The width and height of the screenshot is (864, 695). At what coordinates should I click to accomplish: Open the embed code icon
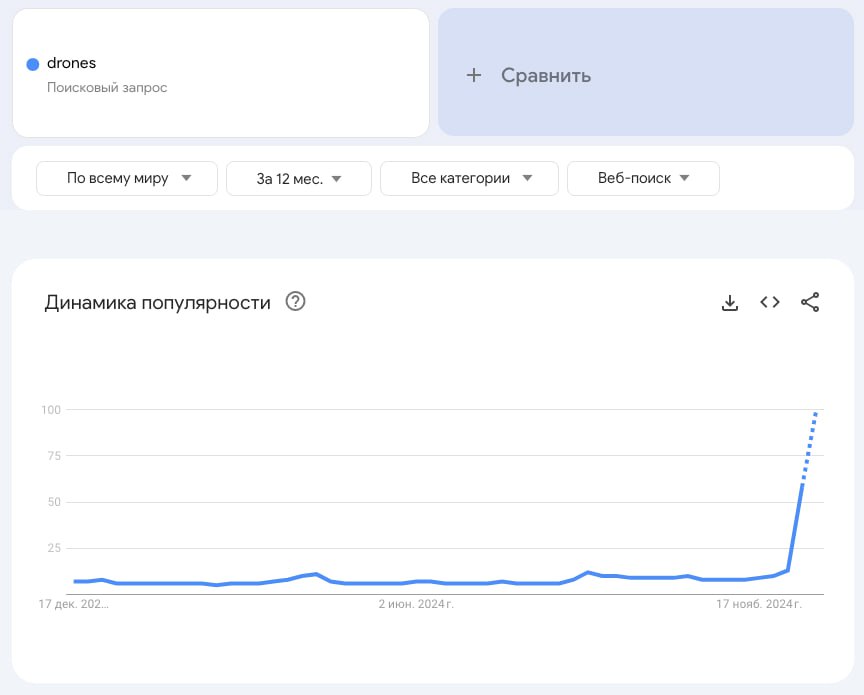pos(770,302)
